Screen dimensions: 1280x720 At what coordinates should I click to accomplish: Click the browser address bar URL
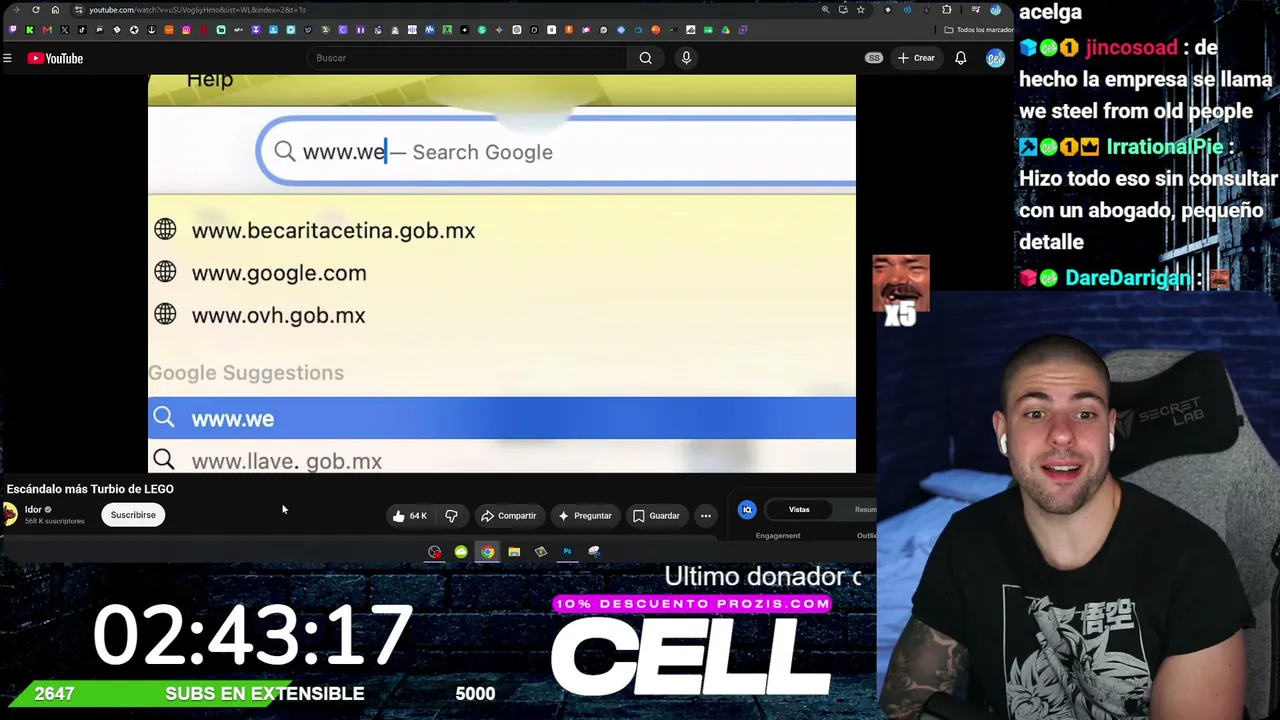(196, 10)
